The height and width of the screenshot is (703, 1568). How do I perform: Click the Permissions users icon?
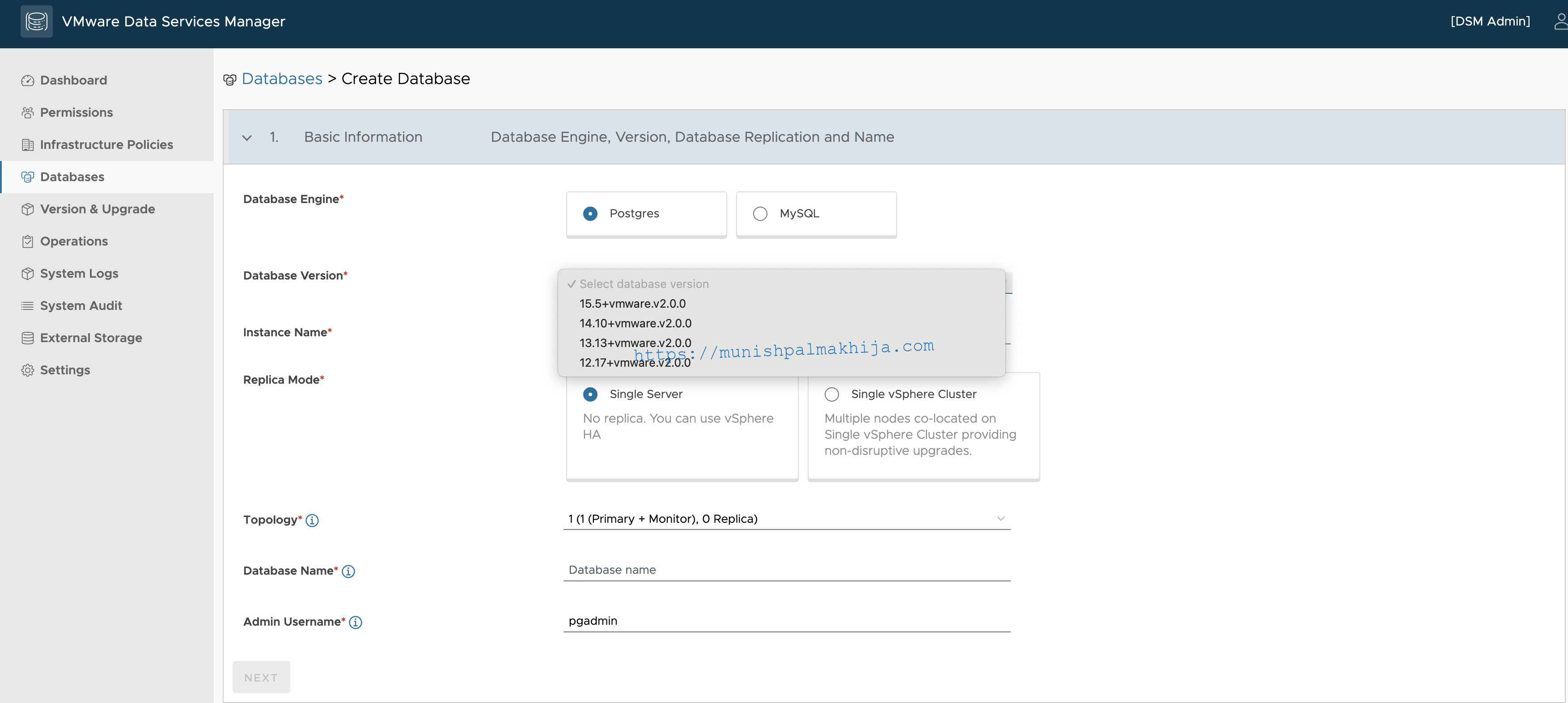click(27, 113)
